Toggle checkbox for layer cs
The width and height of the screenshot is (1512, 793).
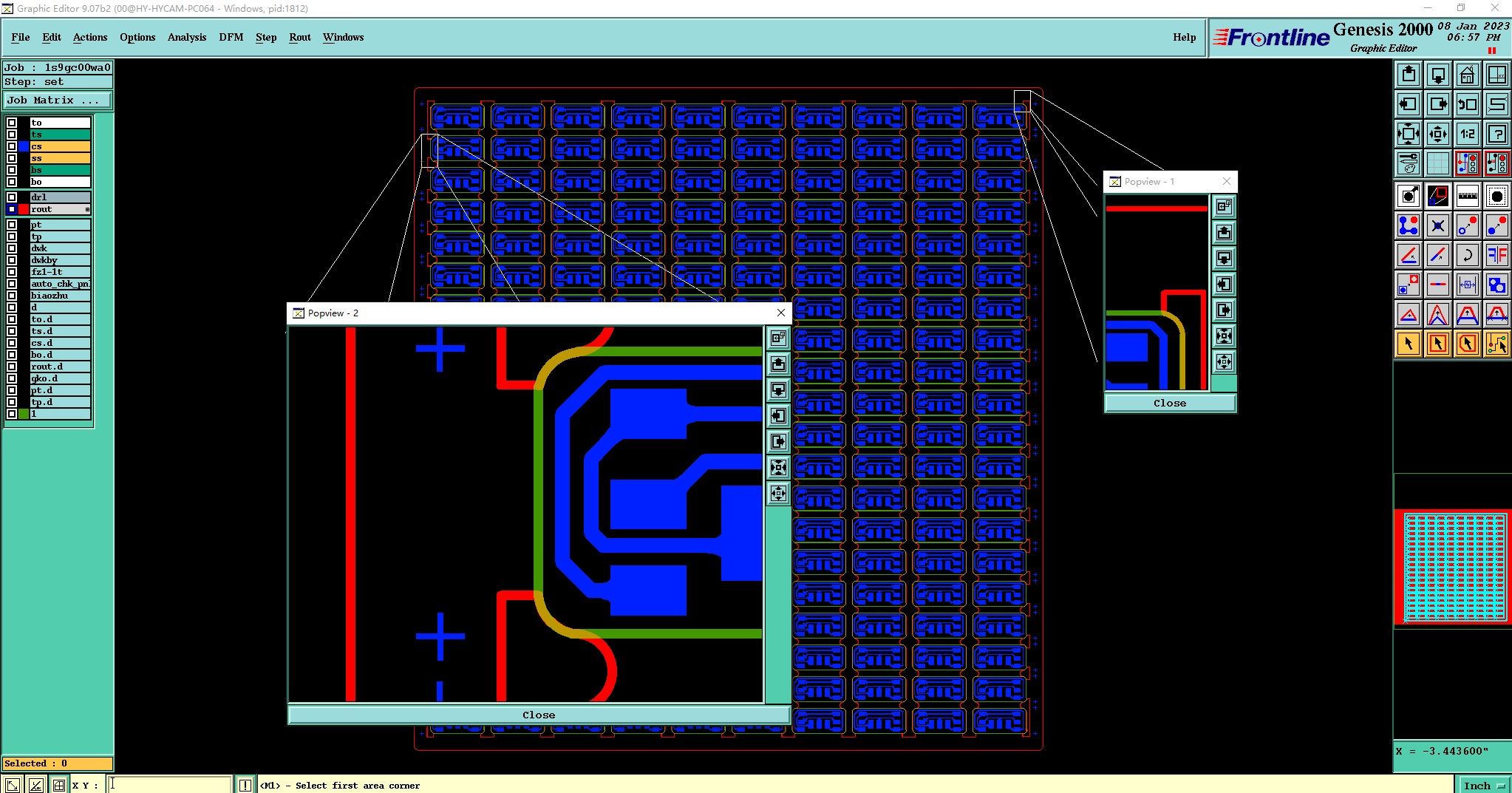[12, 146]
